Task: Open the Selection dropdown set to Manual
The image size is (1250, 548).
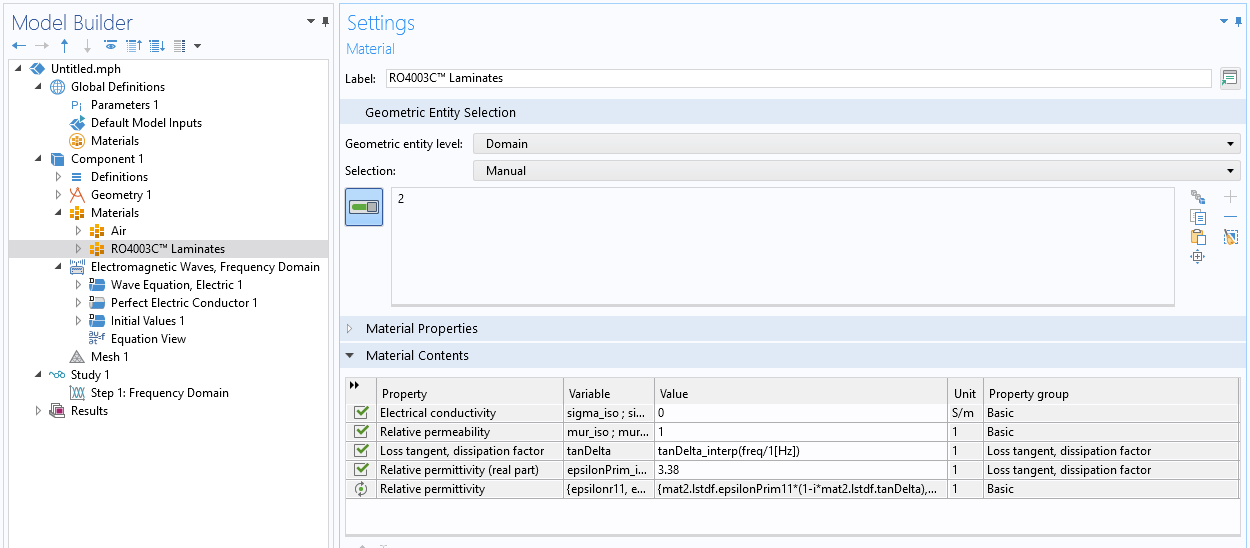Action: tap(856, 171)
